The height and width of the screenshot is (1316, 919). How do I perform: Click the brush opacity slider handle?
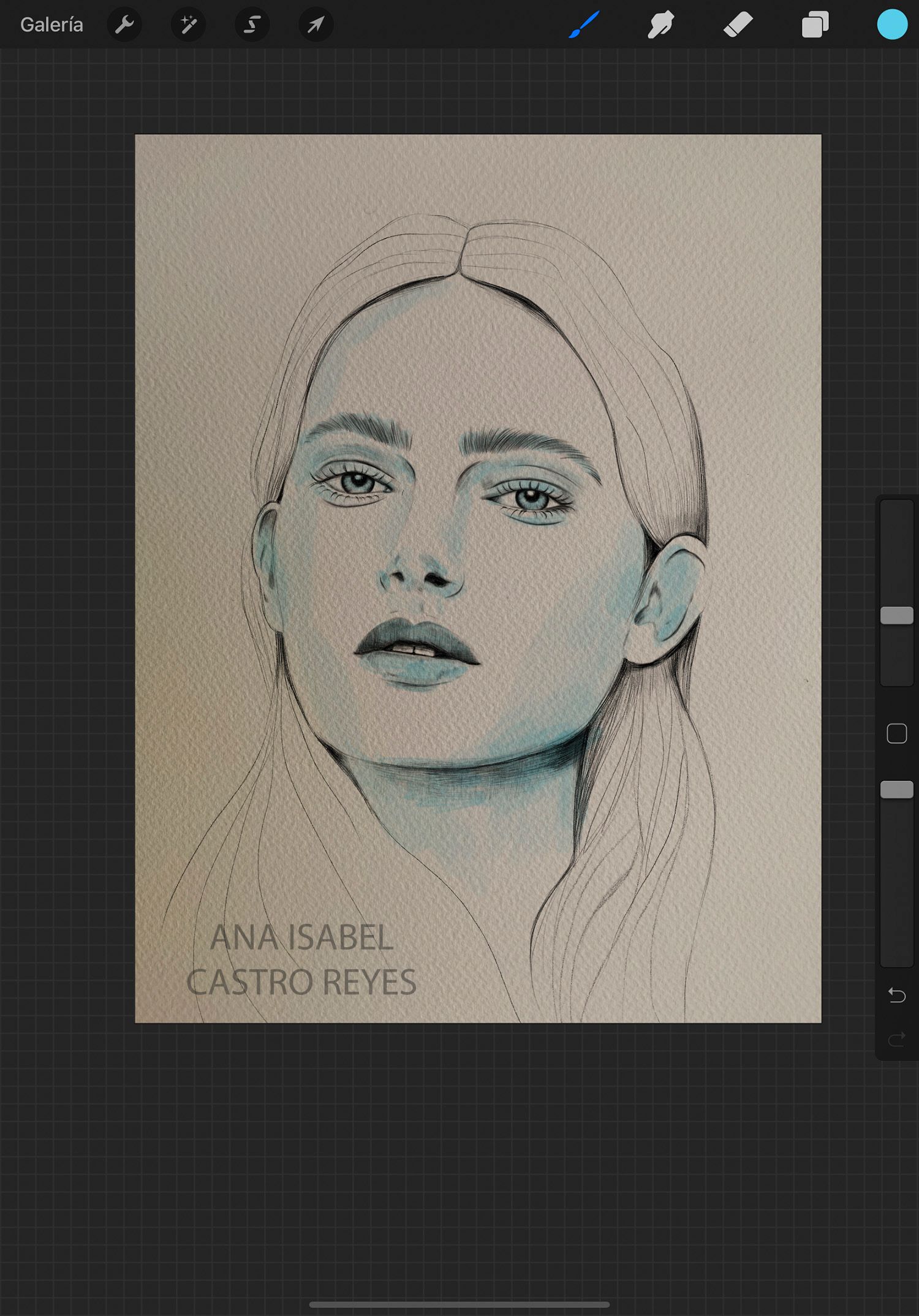(x=897, y=790)
